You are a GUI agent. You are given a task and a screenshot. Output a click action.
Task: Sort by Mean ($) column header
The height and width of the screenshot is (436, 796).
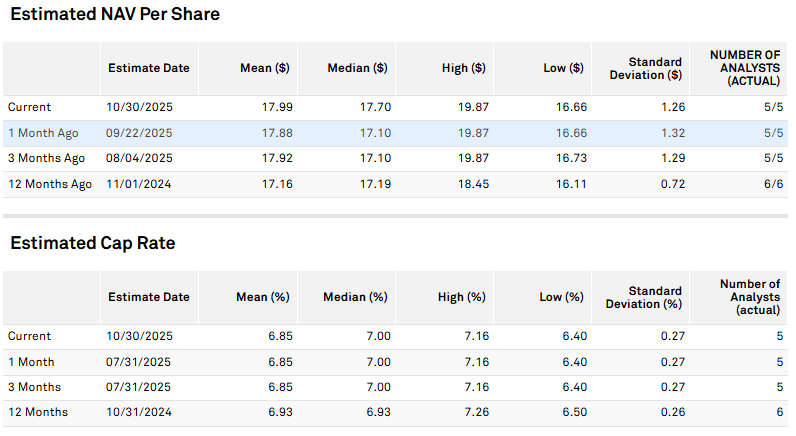tap(264, 68)
